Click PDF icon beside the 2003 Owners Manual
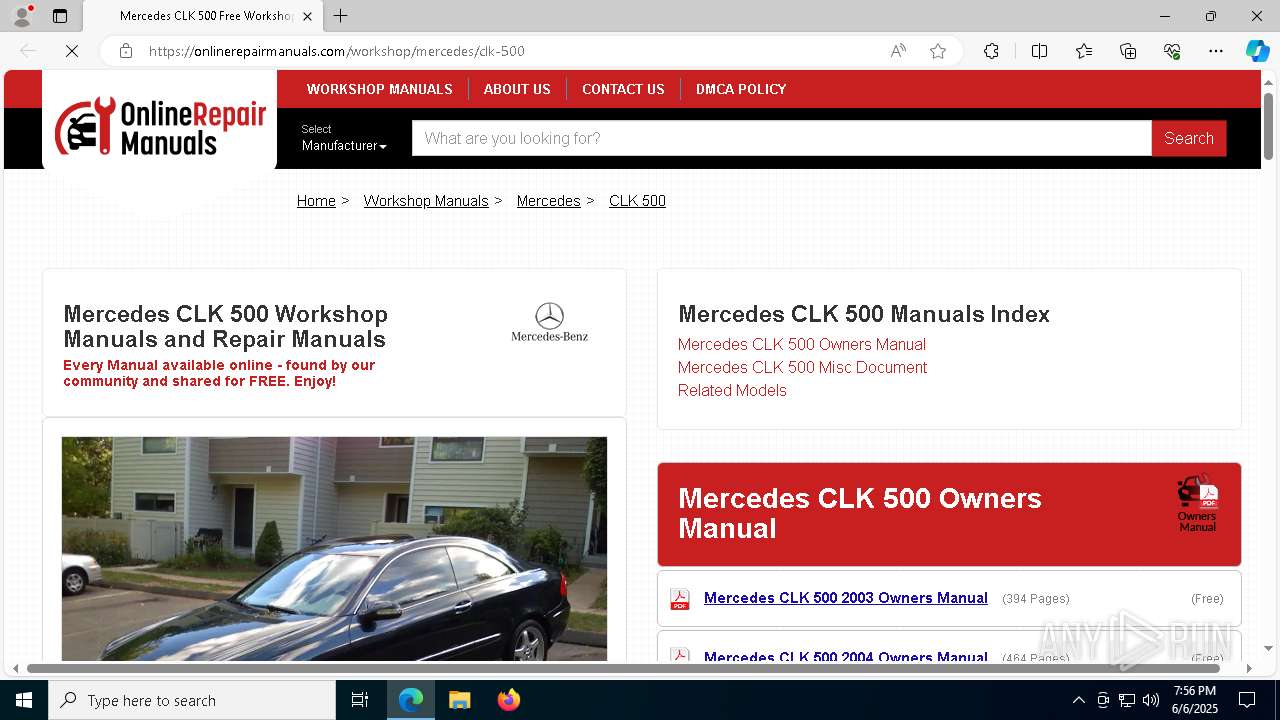 (680, 599)
